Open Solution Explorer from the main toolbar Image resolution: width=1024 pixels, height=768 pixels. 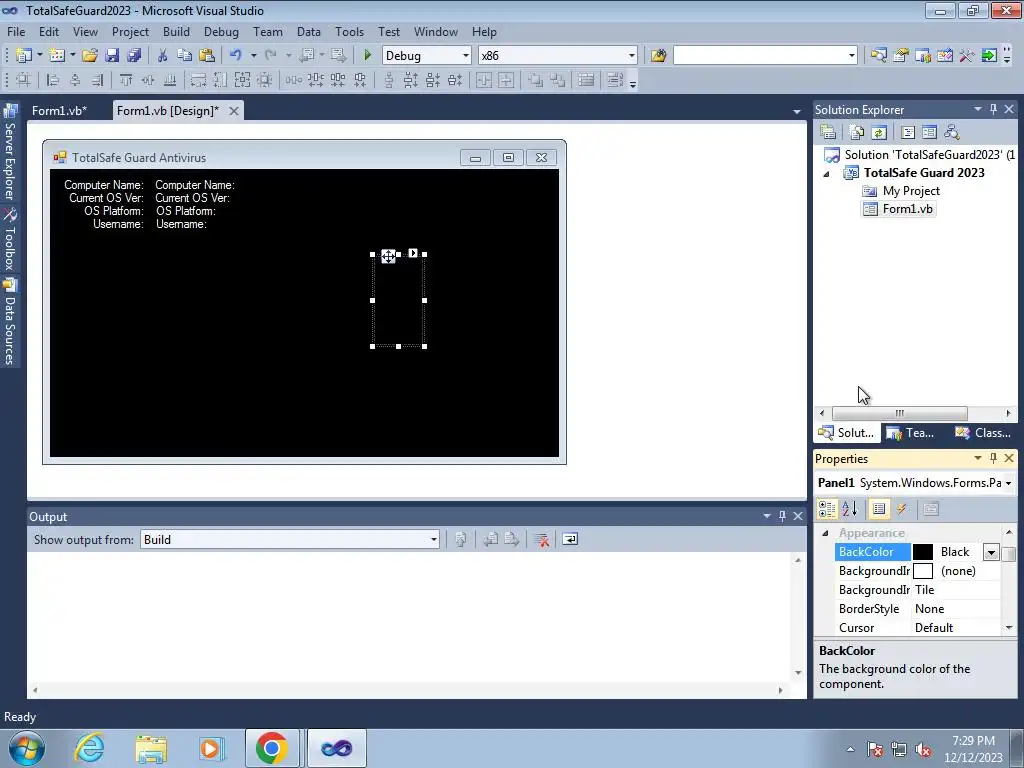tap(878, 56)
